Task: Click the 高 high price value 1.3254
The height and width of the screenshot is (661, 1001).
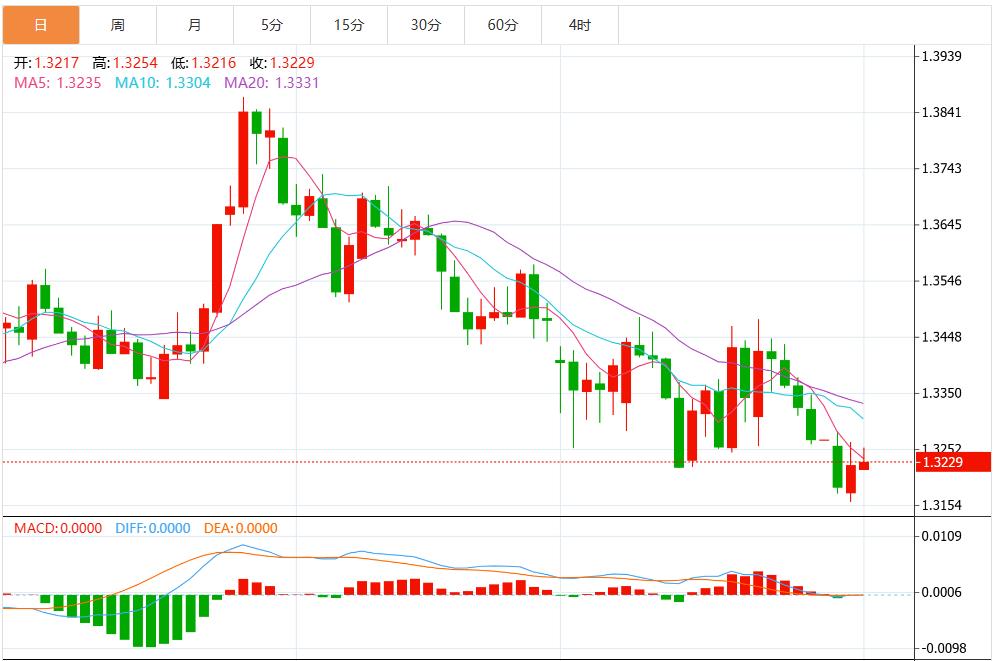Action: [135, 63]
